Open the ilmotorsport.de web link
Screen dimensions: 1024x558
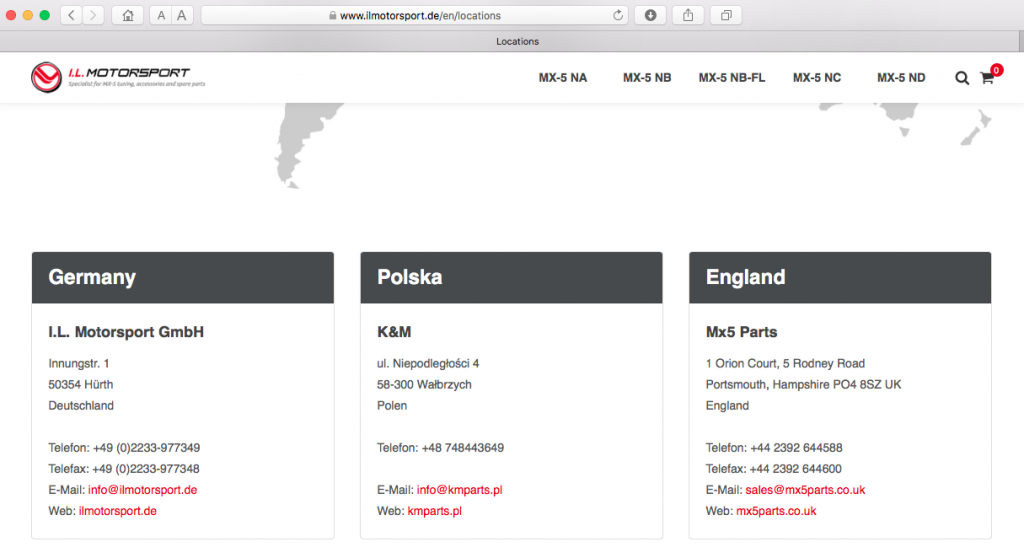click(x=118, y=511)
